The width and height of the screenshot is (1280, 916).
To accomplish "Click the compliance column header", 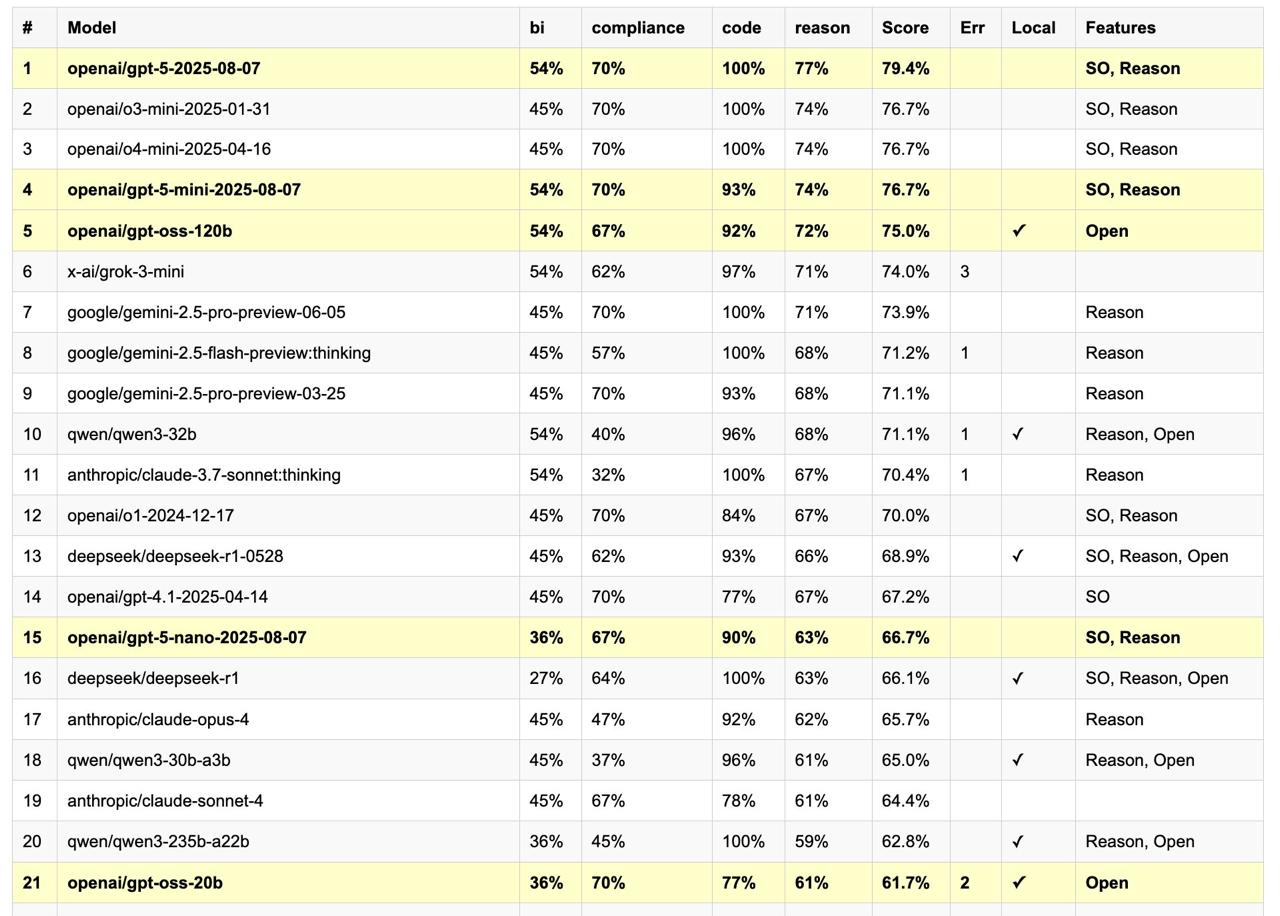I will point(638,28).
